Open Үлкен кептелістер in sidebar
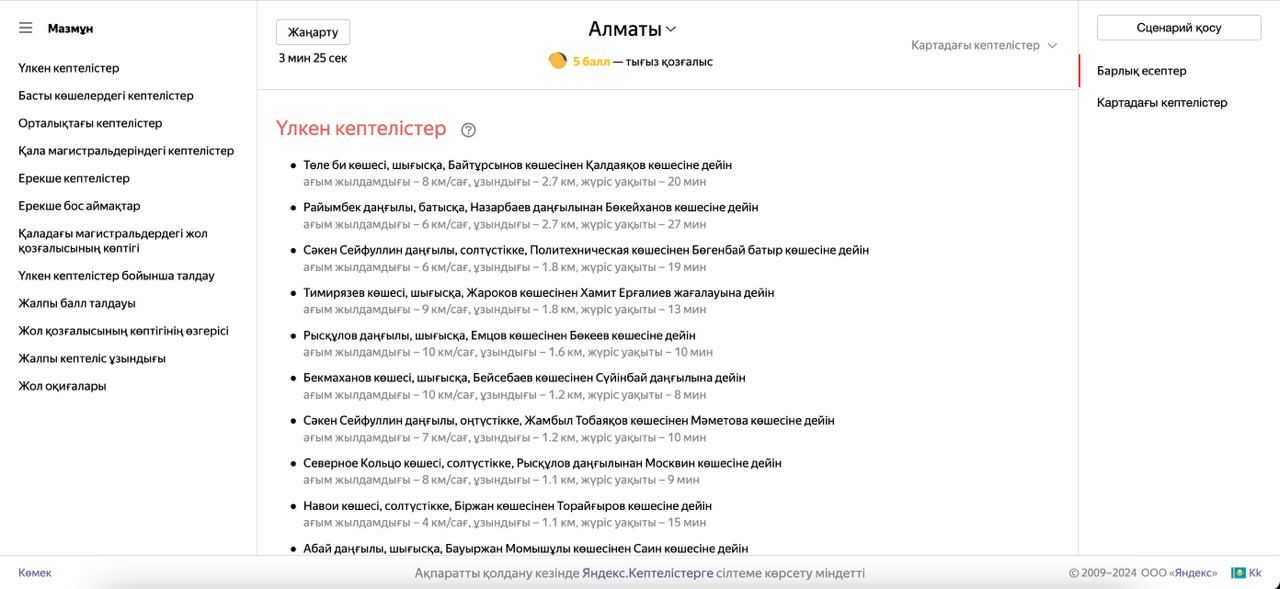 pyautogui.click(x=68, y=68)
